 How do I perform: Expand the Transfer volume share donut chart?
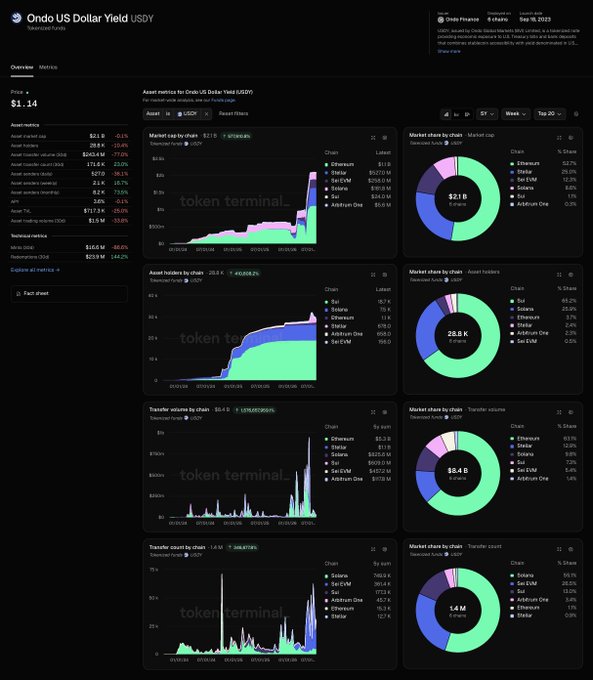[559, 412]
